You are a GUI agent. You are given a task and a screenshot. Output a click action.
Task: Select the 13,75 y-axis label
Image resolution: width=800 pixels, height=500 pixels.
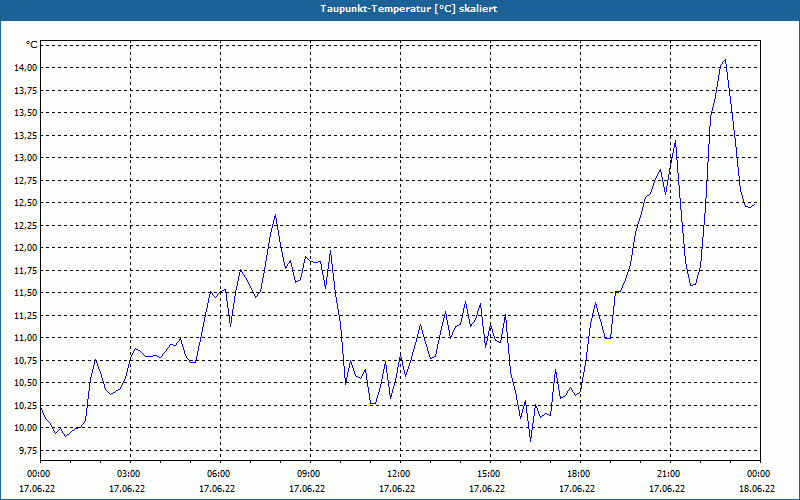click(x=26, y=90)
